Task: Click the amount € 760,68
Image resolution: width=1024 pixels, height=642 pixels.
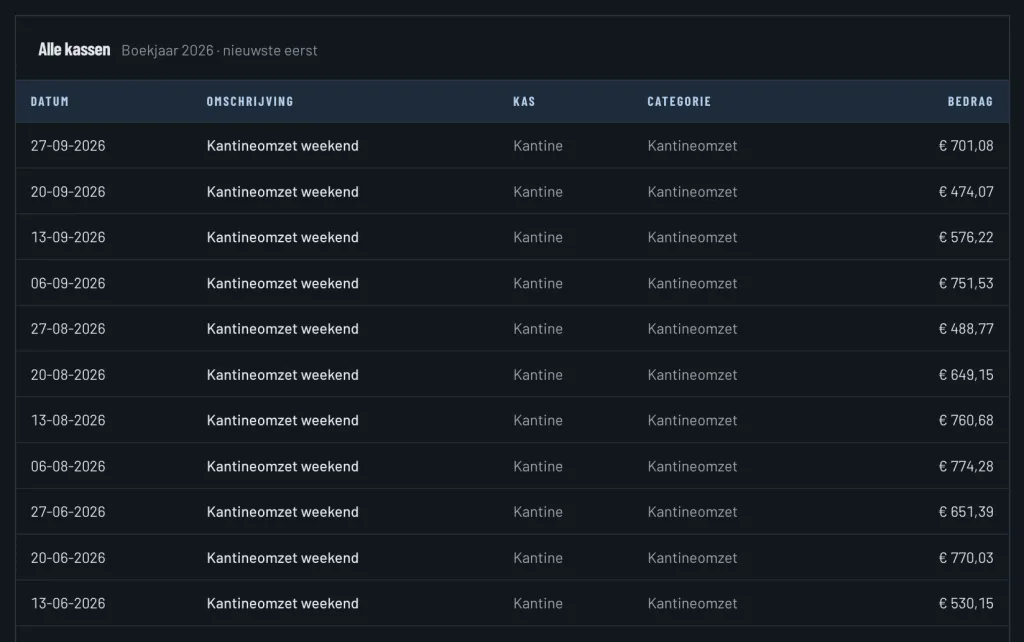Action: tap(966, 420)
